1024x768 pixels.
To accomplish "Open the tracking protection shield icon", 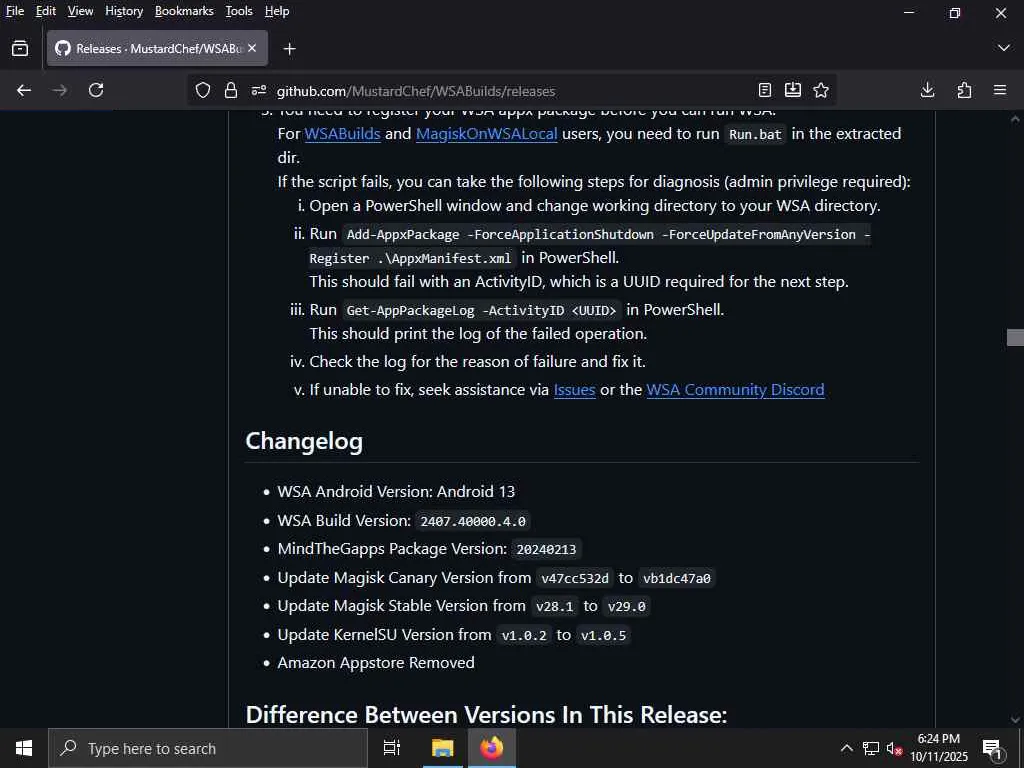I will [203, 91].
